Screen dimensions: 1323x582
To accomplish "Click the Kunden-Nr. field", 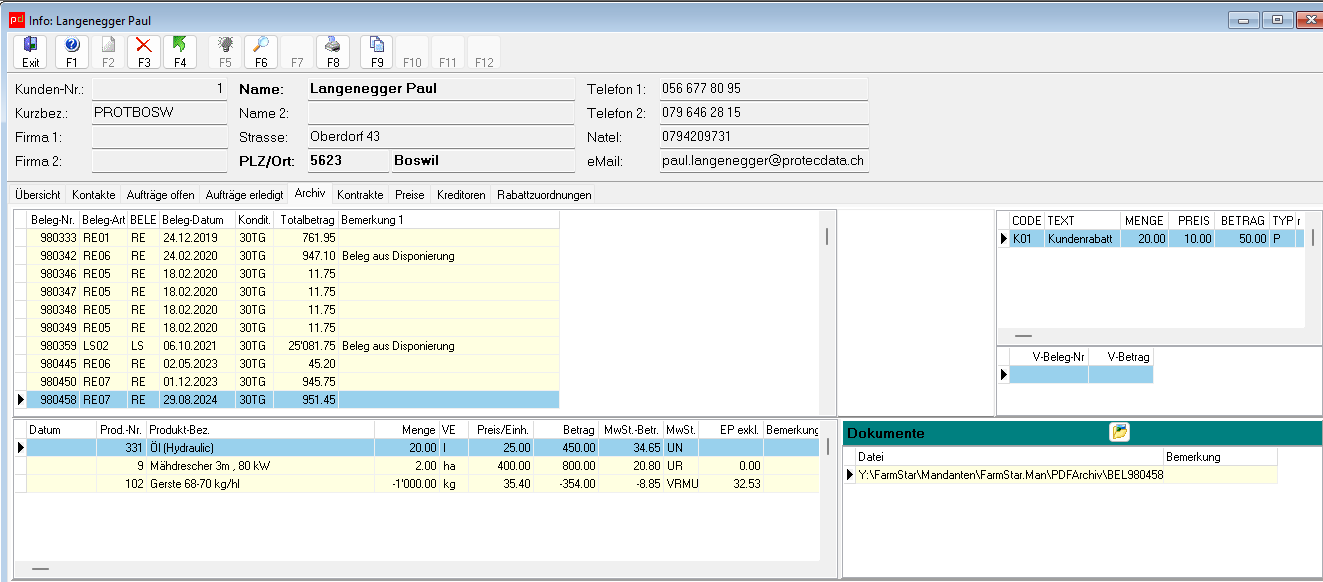I will tap(160, 89).
